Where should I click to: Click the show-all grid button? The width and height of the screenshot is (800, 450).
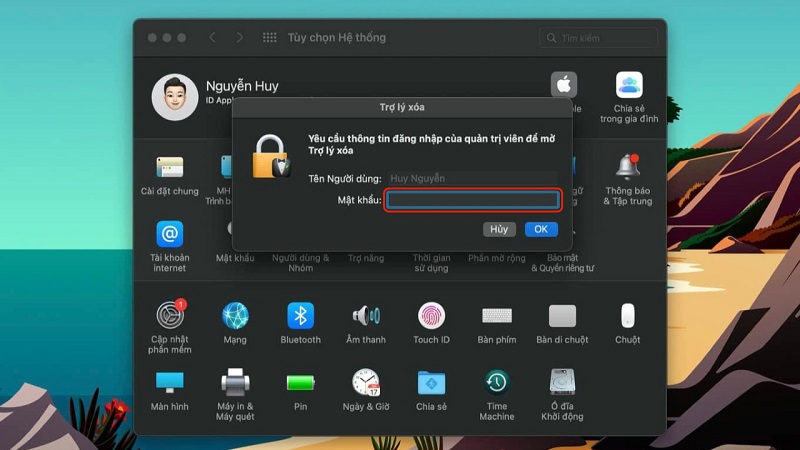tap(269, 37)
